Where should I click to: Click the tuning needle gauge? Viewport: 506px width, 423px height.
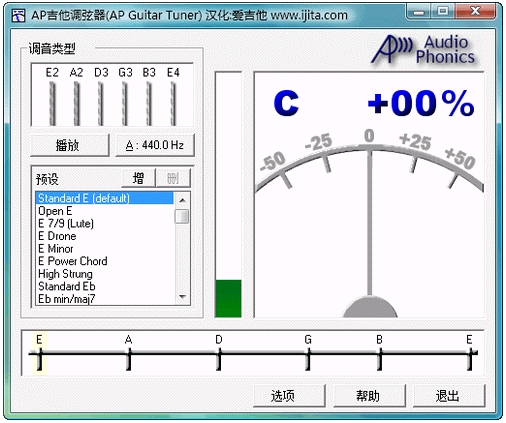369,223
